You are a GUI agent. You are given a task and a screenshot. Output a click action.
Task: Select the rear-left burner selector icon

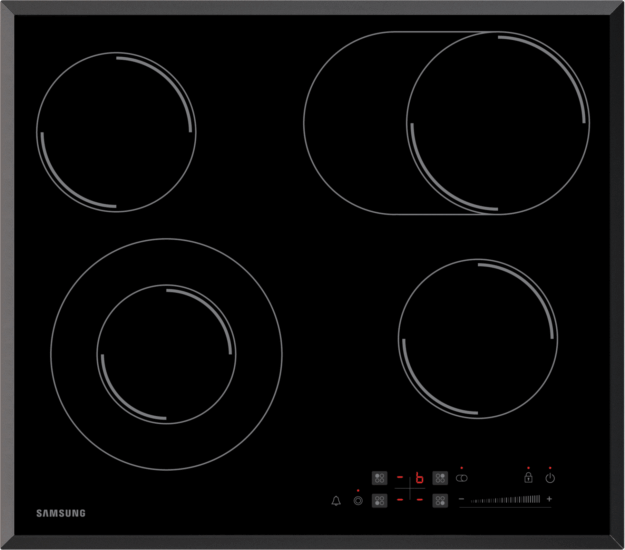(380, 478)
